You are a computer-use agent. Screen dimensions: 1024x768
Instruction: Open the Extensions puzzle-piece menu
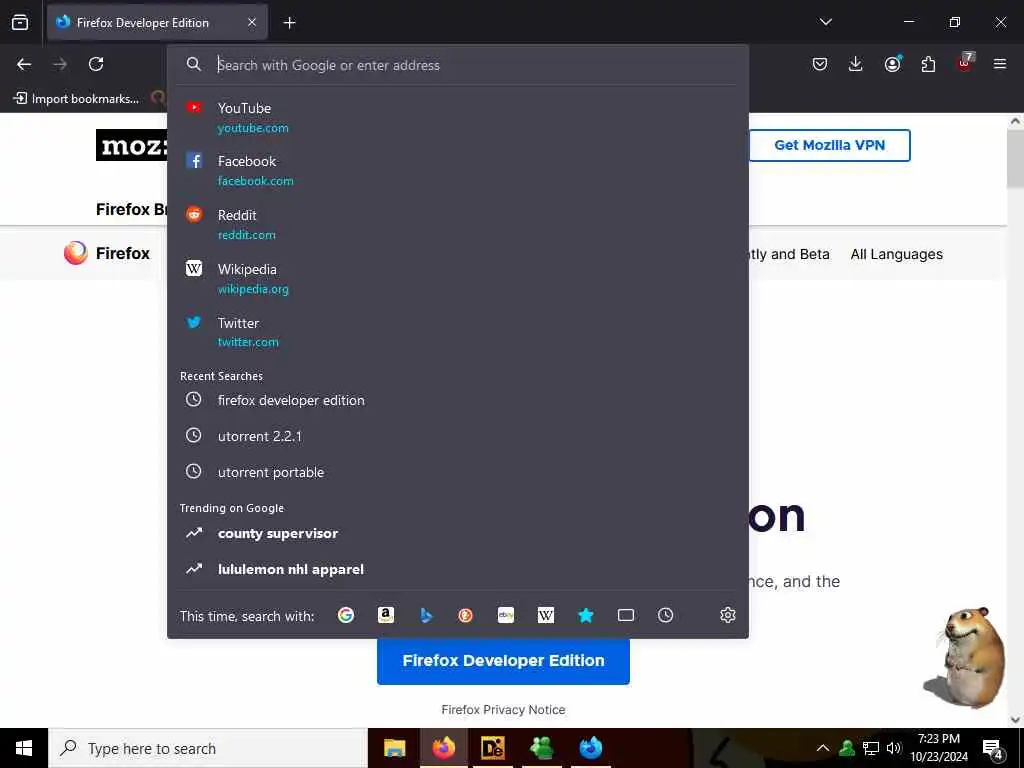(928, 64)
